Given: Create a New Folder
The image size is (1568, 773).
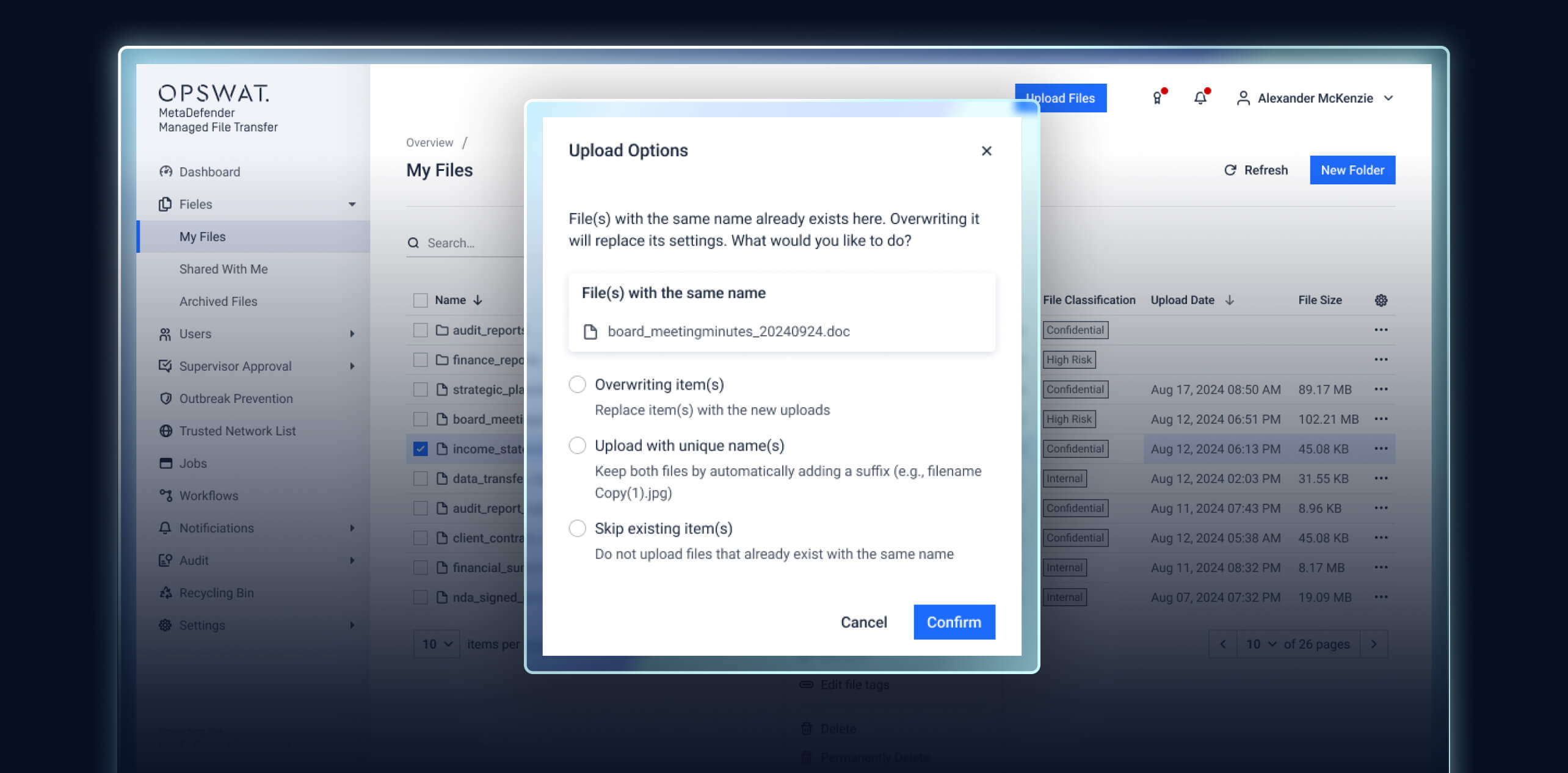Looking at the screenshot, I should coord(1352,170).
